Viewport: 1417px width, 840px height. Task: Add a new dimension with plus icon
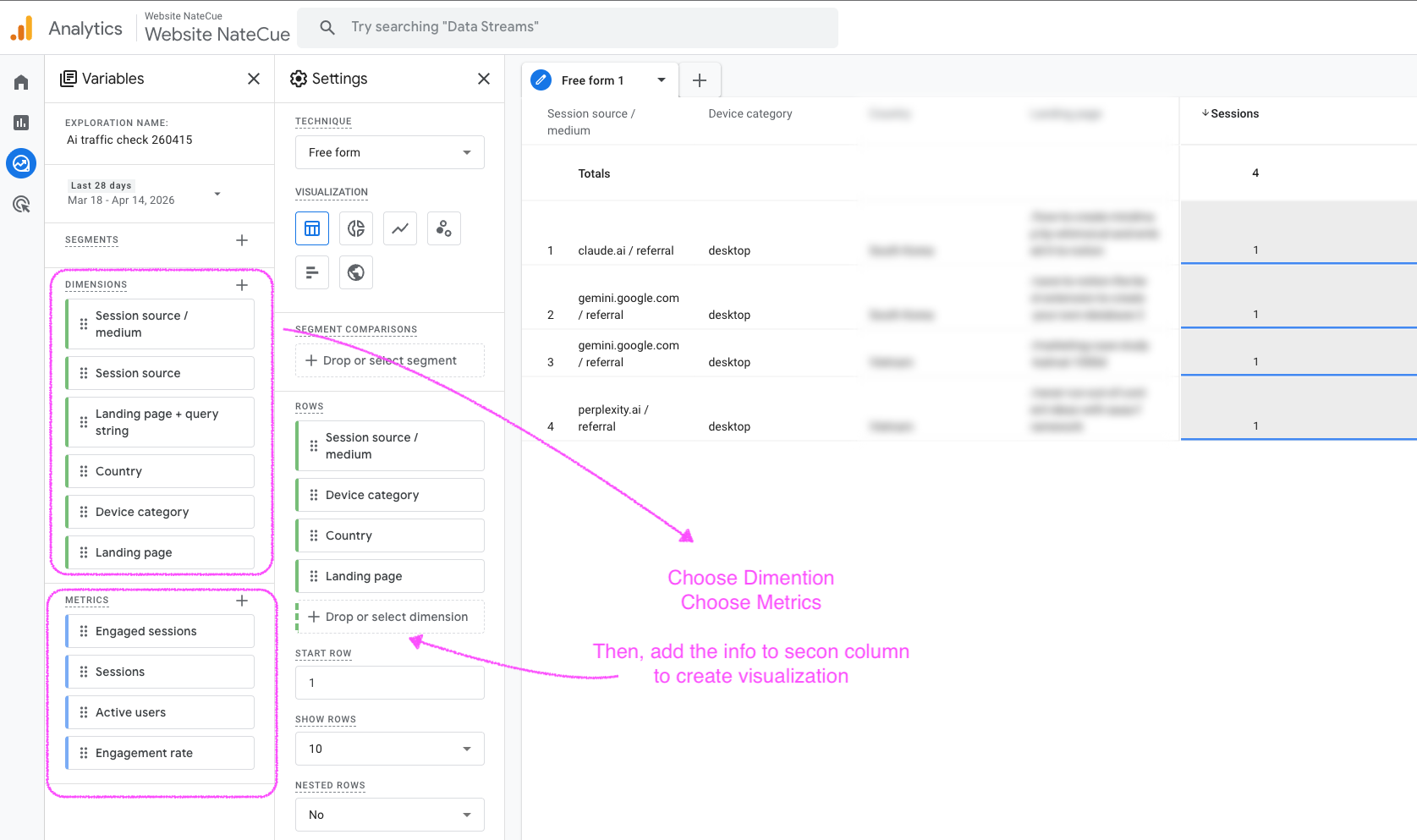coord(242,285)
